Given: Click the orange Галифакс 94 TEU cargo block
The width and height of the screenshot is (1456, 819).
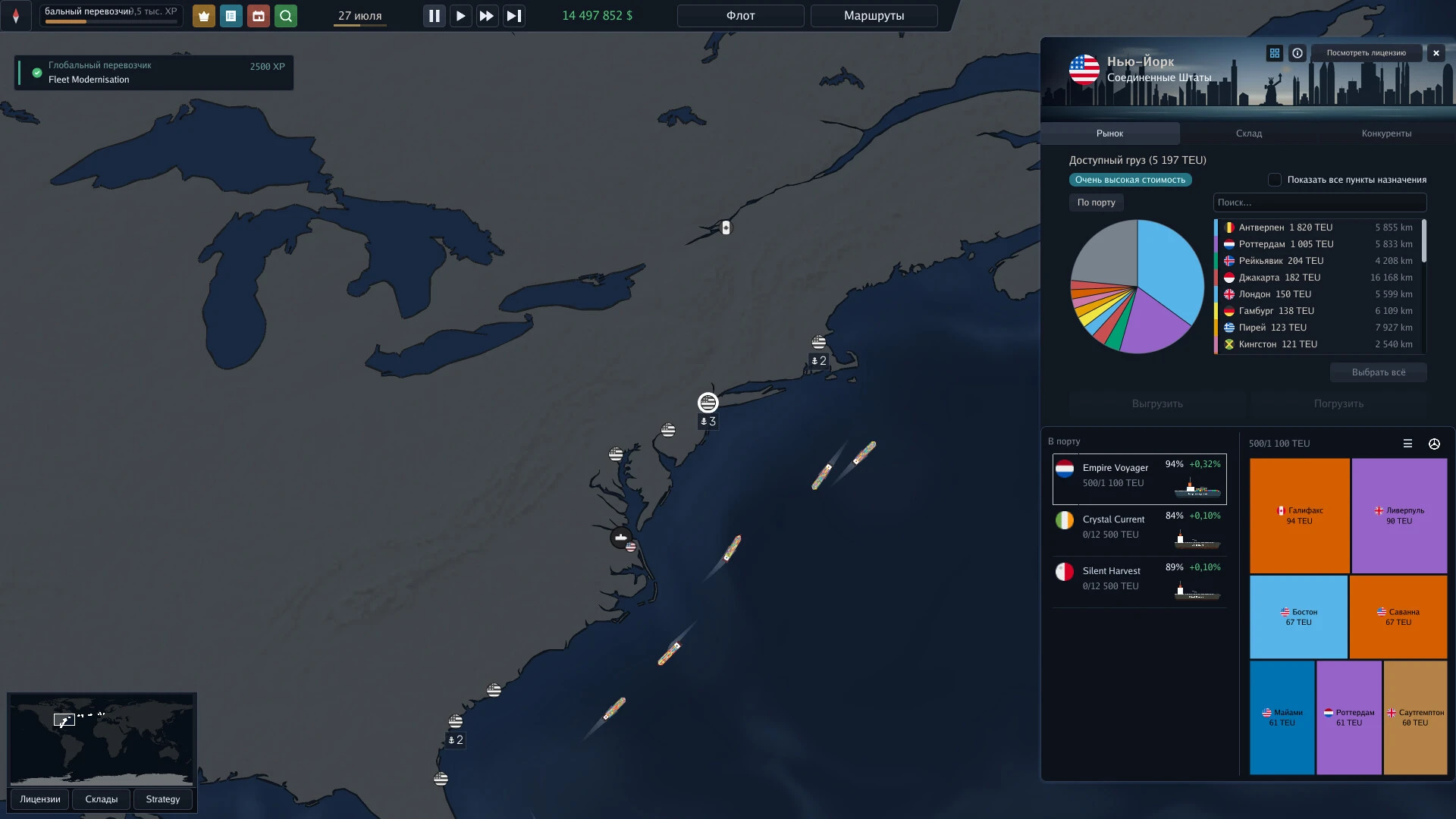Looking at the screenshot, I should coord(1299,516).
